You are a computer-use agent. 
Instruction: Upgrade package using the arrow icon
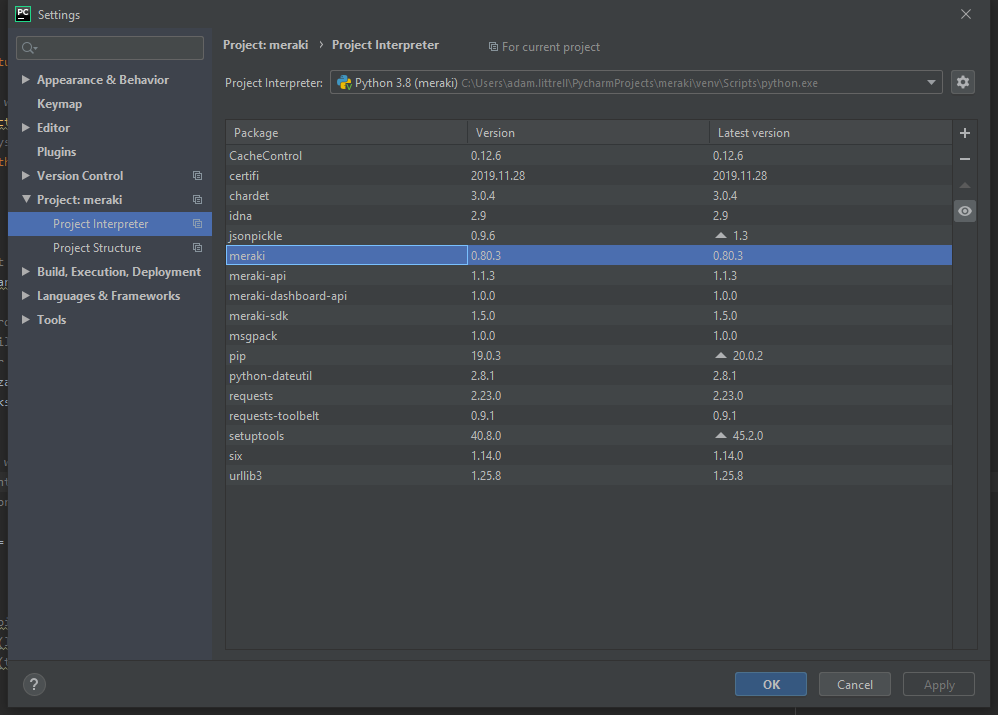coord(964,185)
